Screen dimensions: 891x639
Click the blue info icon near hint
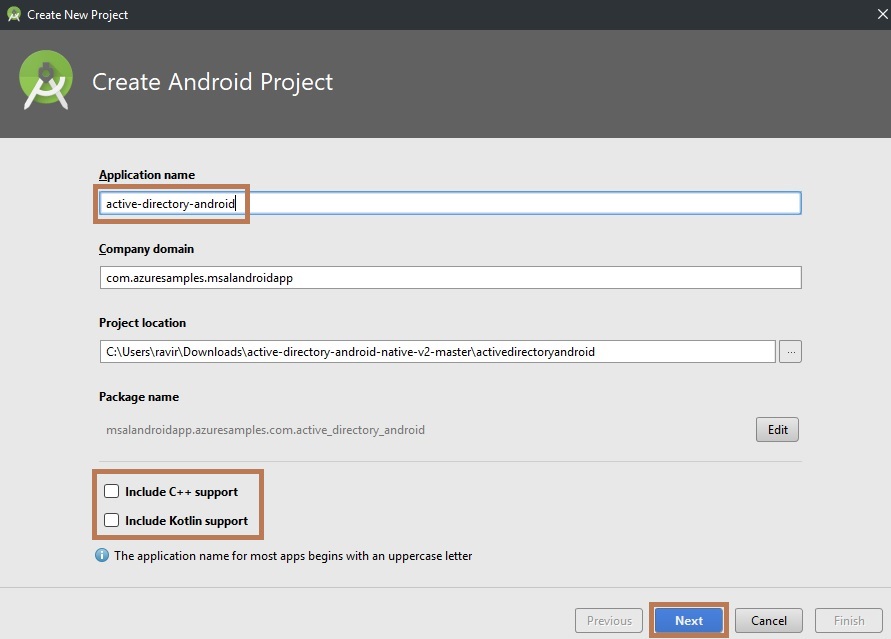(x=102, y=555)
